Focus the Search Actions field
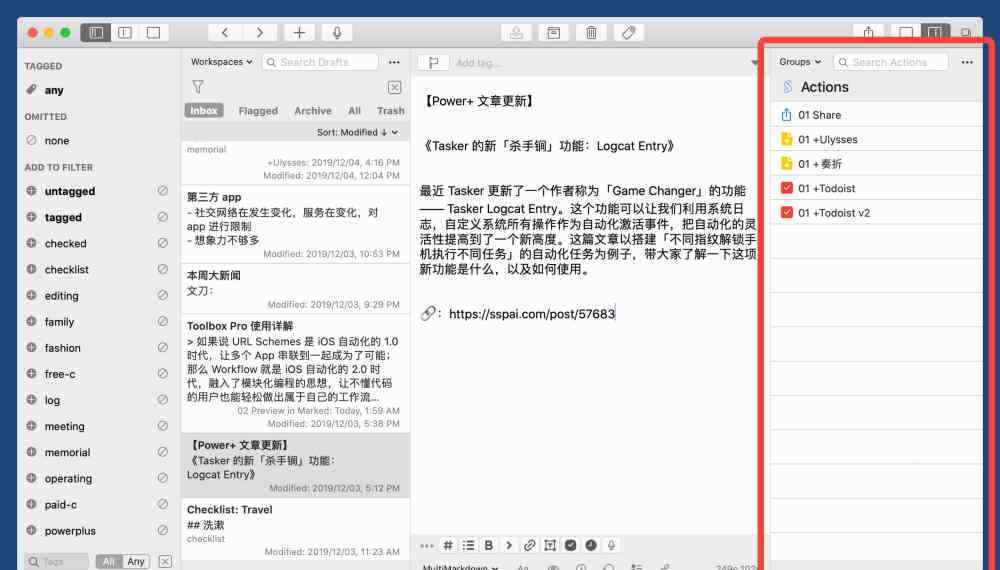Image resolution: width=1000 pixels, height=570 pixels. 891,62
